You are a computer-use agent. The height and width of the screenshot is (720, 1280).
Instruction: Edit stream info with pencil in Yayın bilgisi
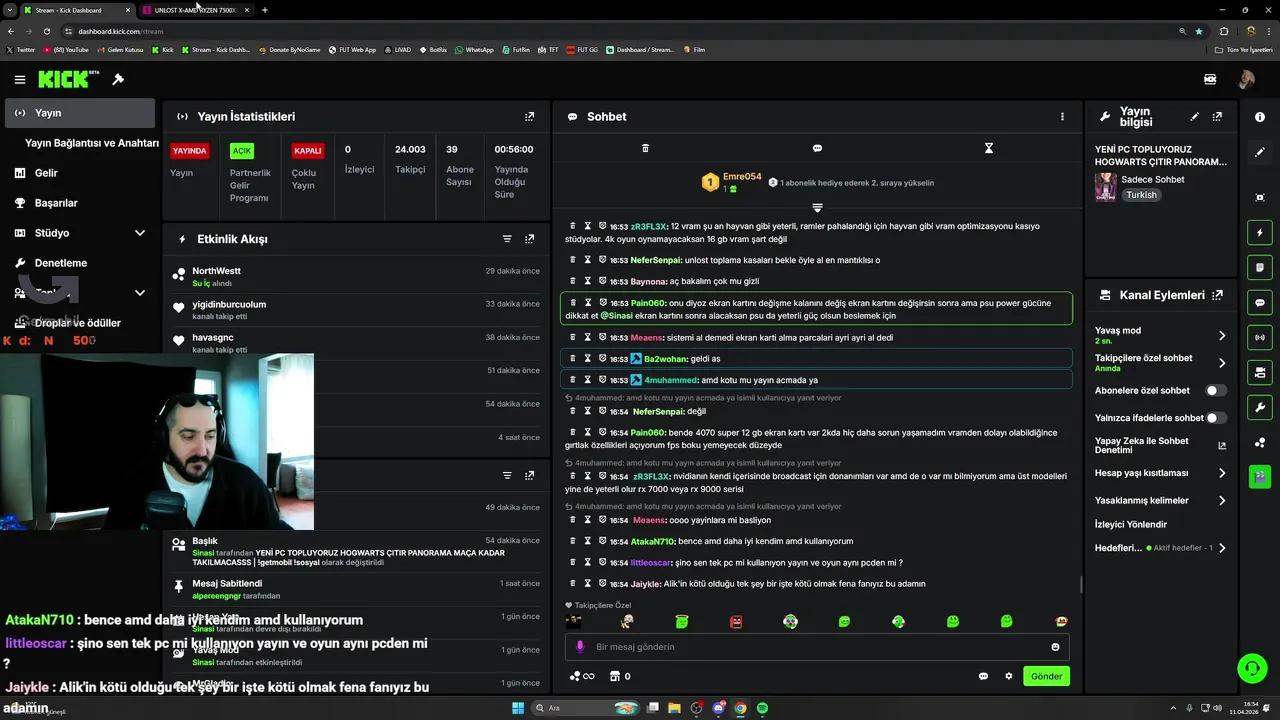point(1194,117)
